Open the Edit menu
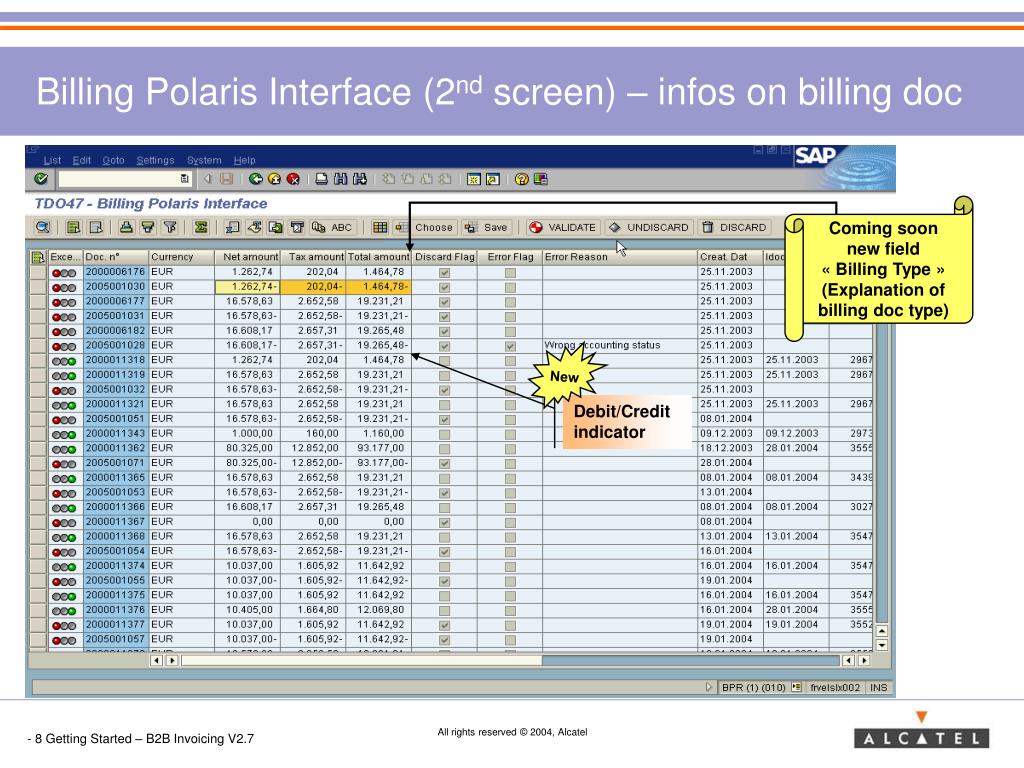The image size is (1024, 768). pos(82,160)
